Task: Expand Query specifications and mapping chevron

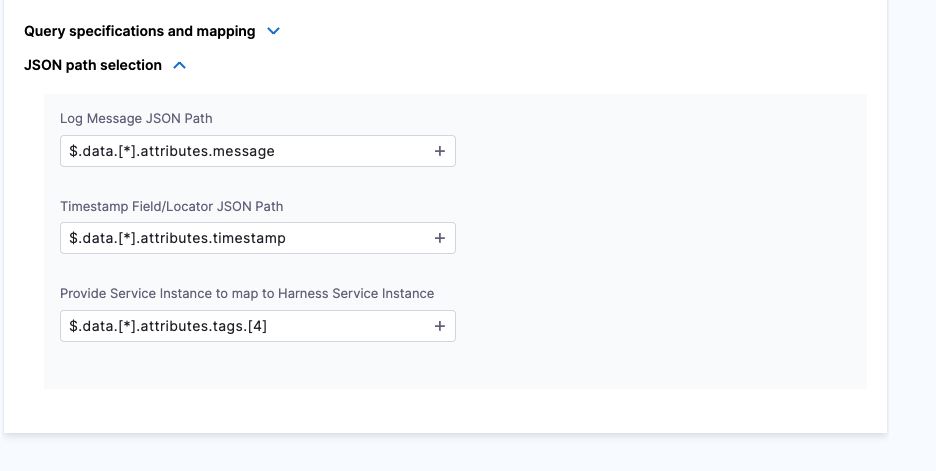Action: (274, 31)
